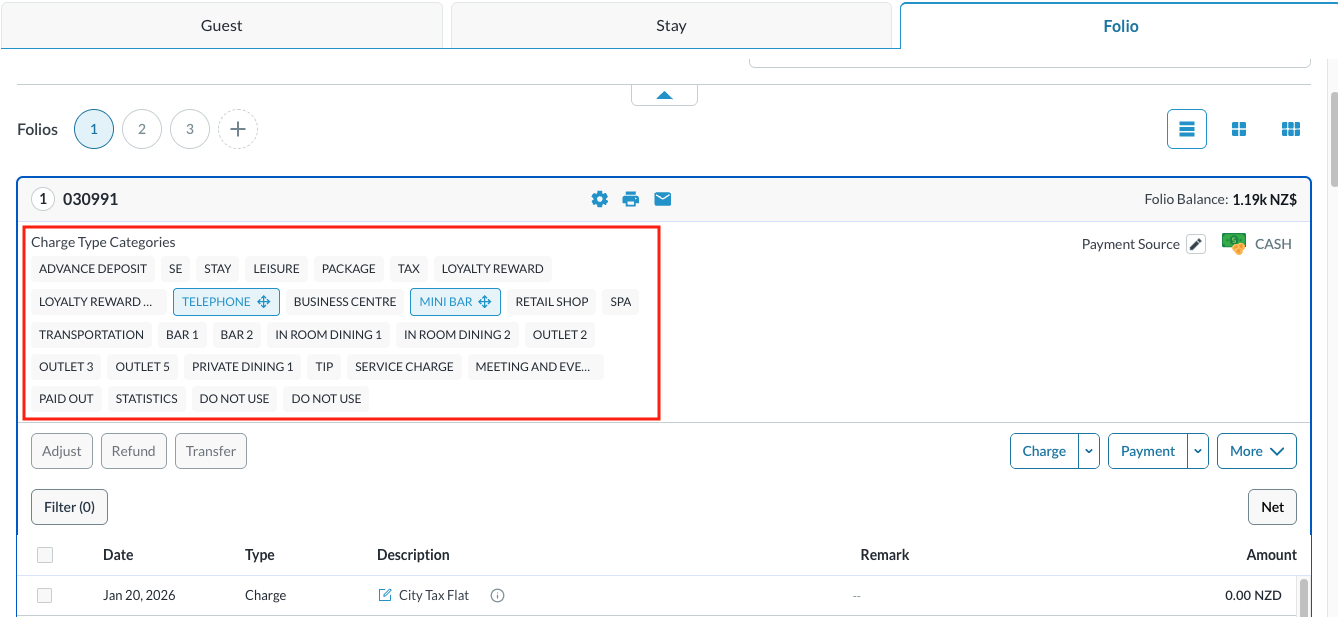Collapse the upper panel with up arrow
This screenshot has width=1338, height=617.
click(664, 95)
